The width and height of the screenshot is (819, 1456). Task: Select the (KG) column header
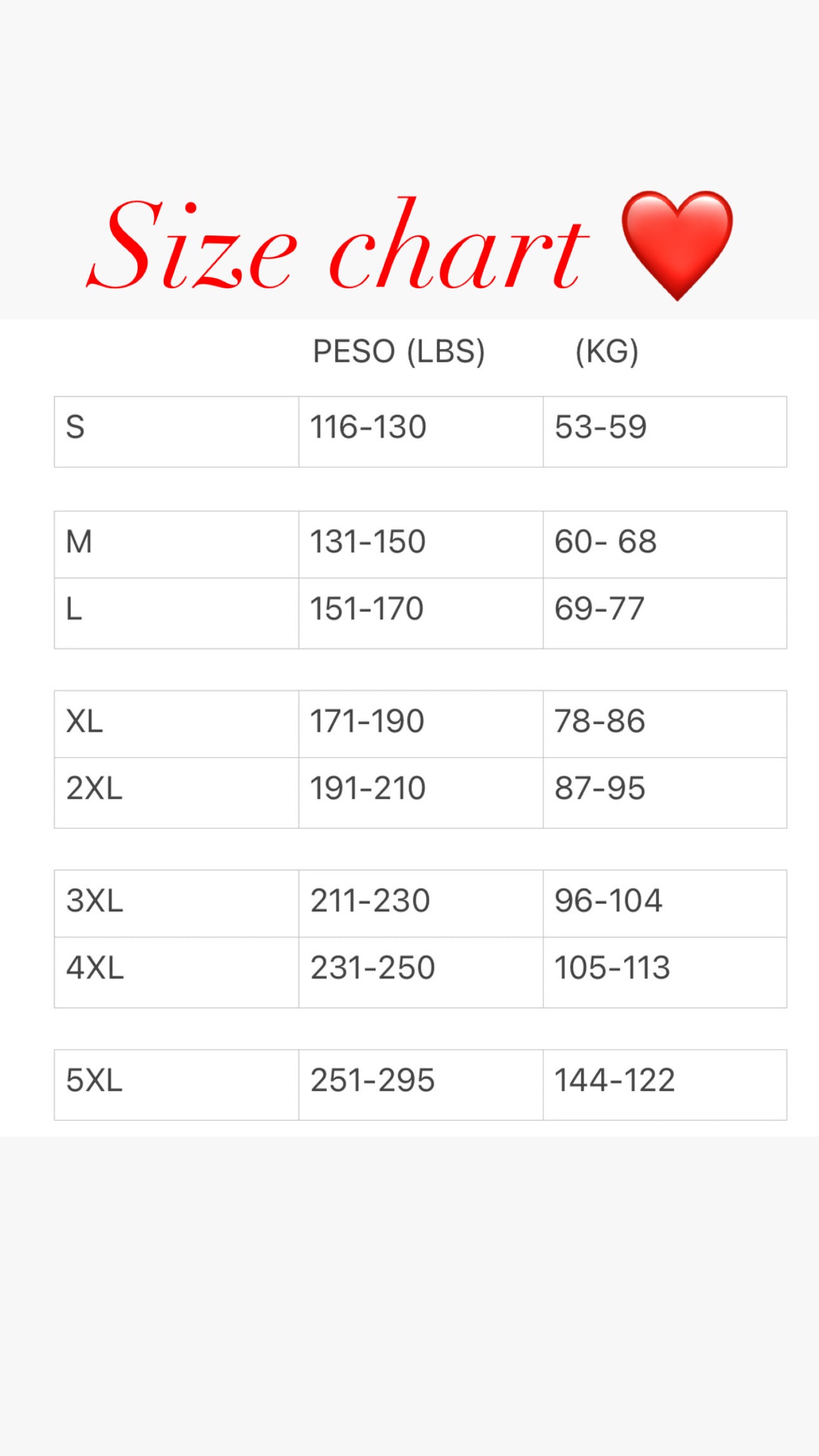pyautogui.click(x=606, y=352)
